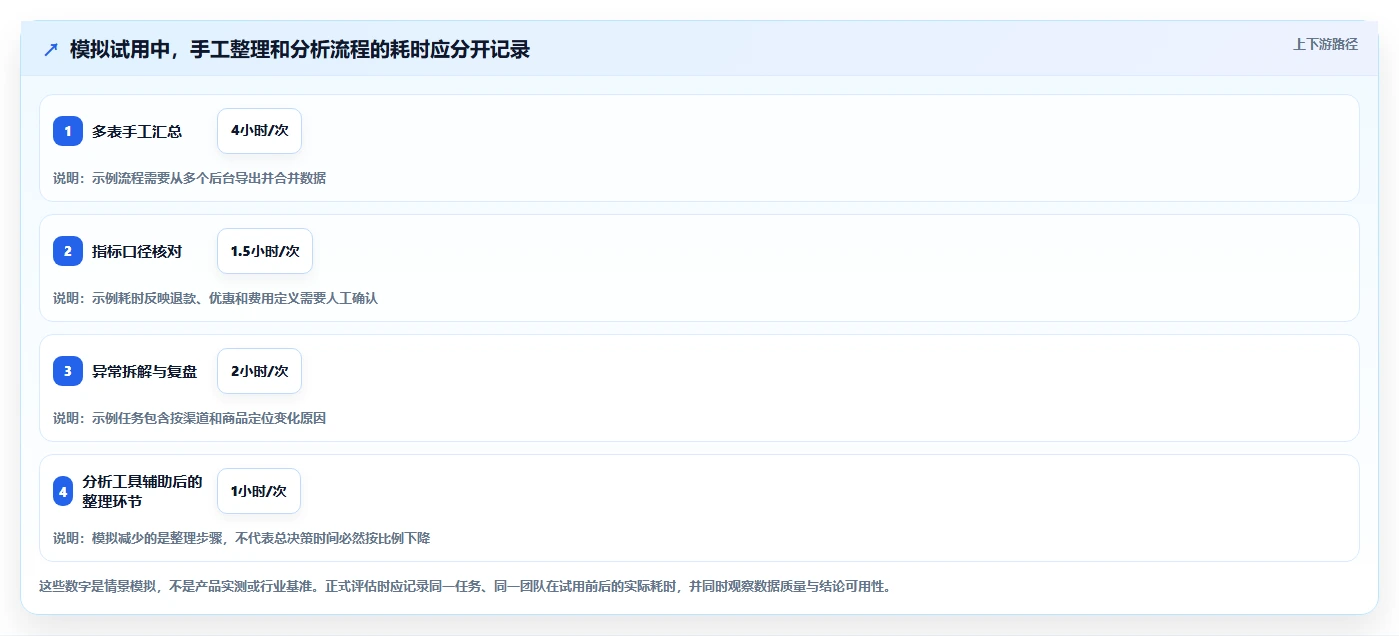Click the note about 退款、优惠和费用定义需要人工确认
Image resolution: width=1399 pixels, height=636 pixels.
click(215, 298)
